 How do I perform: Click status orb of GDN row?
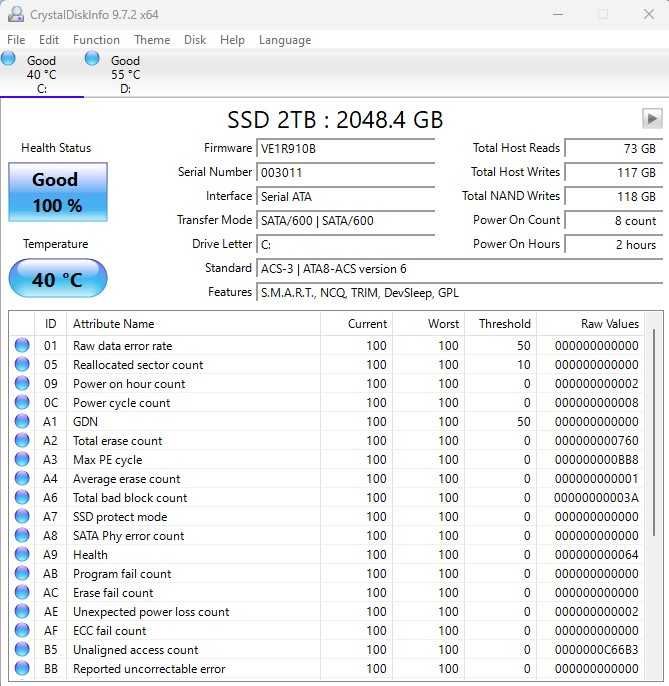22,421
